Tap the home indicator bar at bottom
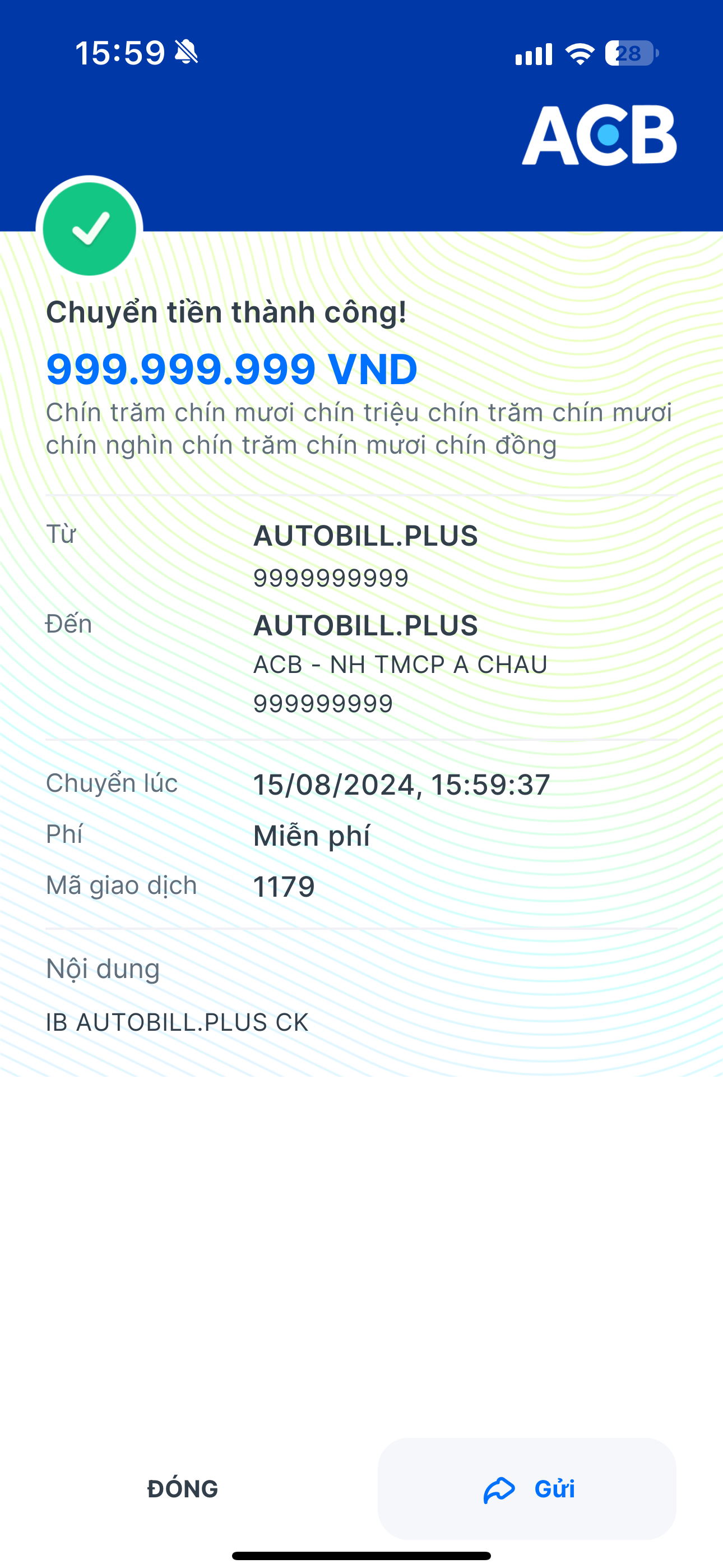This screenshot has height=1568, width=723. point(361,1556)
